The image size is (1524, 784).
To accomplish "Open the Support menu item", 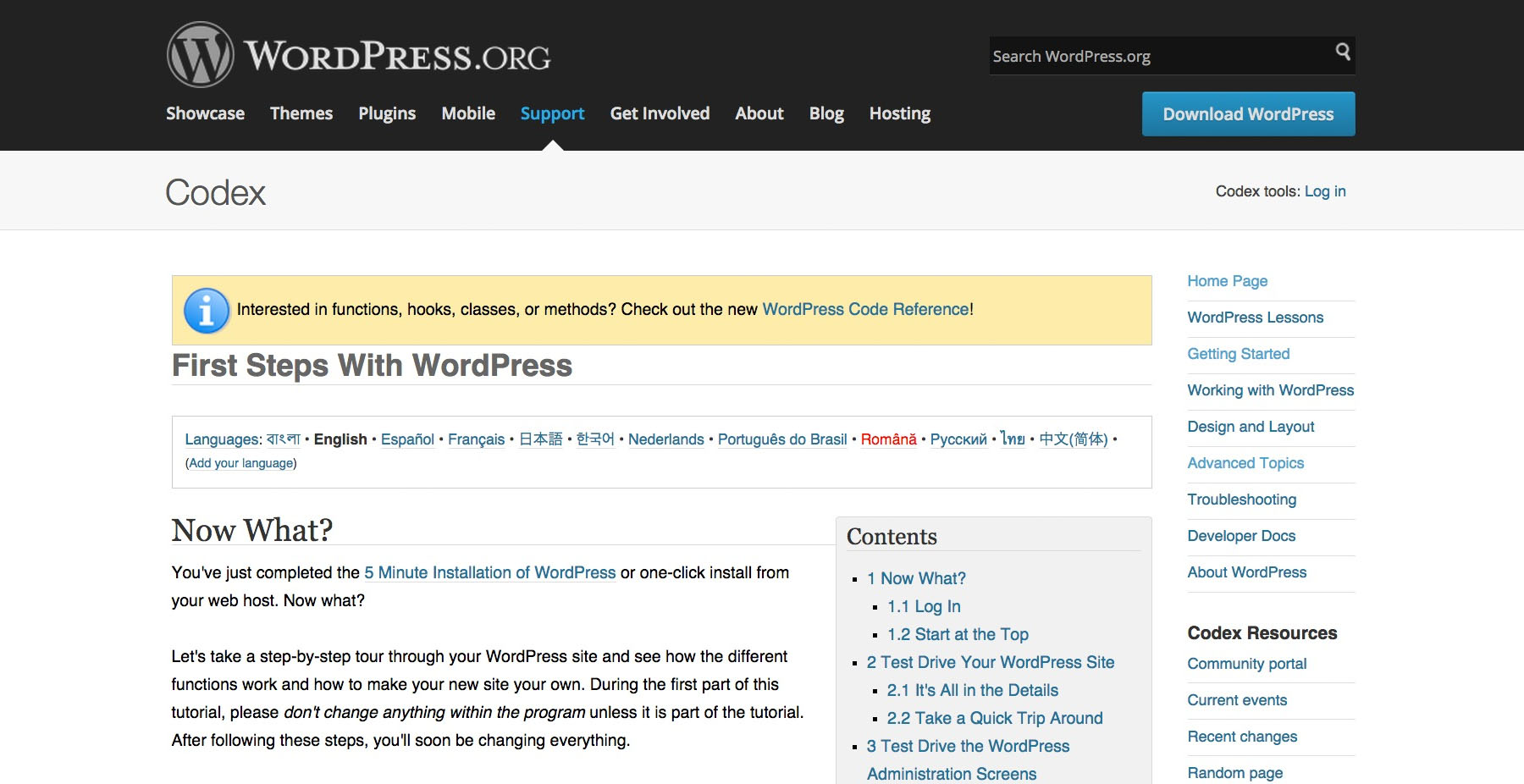I will 552,113.
